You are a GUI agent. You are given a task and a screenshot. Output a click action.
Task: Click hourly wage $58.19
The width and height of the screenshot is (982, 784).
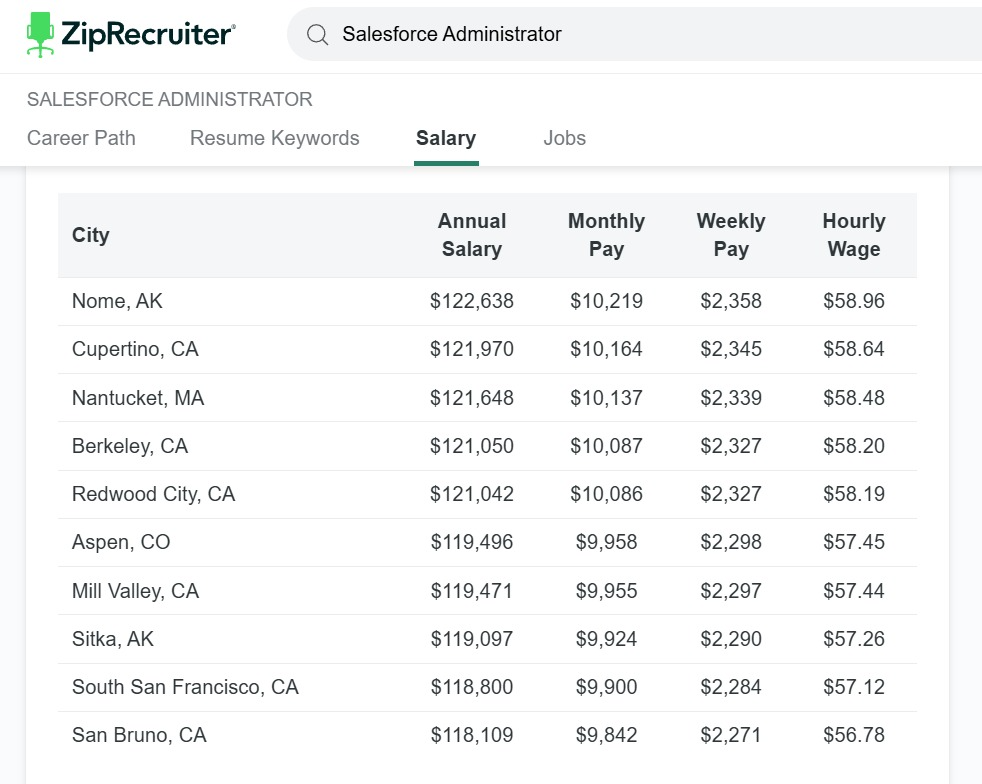pyautogui.click(x=854, y=494)
